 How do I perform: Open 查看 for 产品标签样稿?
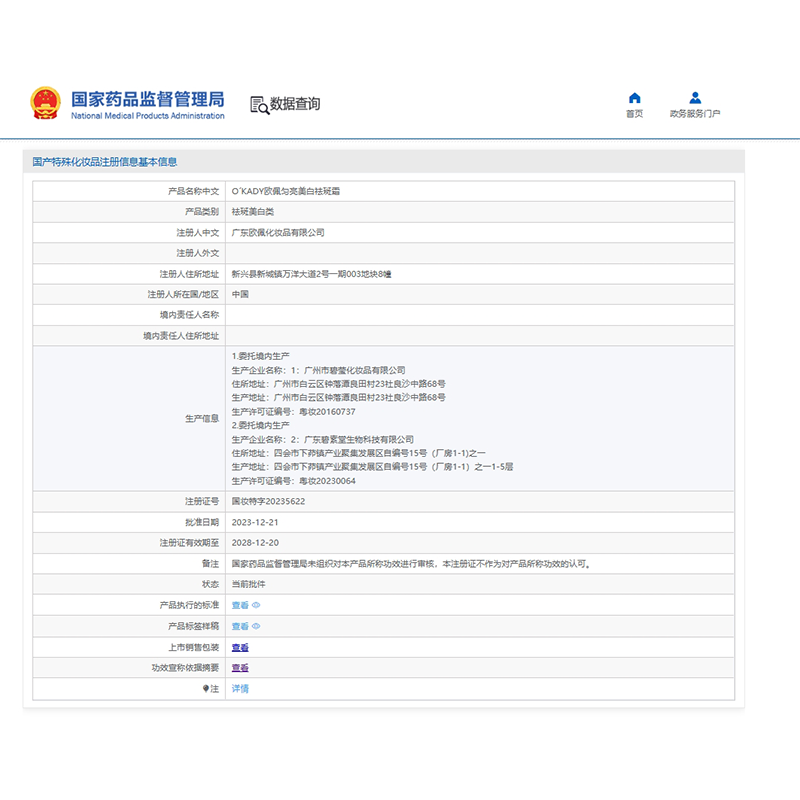pos(240,625)
